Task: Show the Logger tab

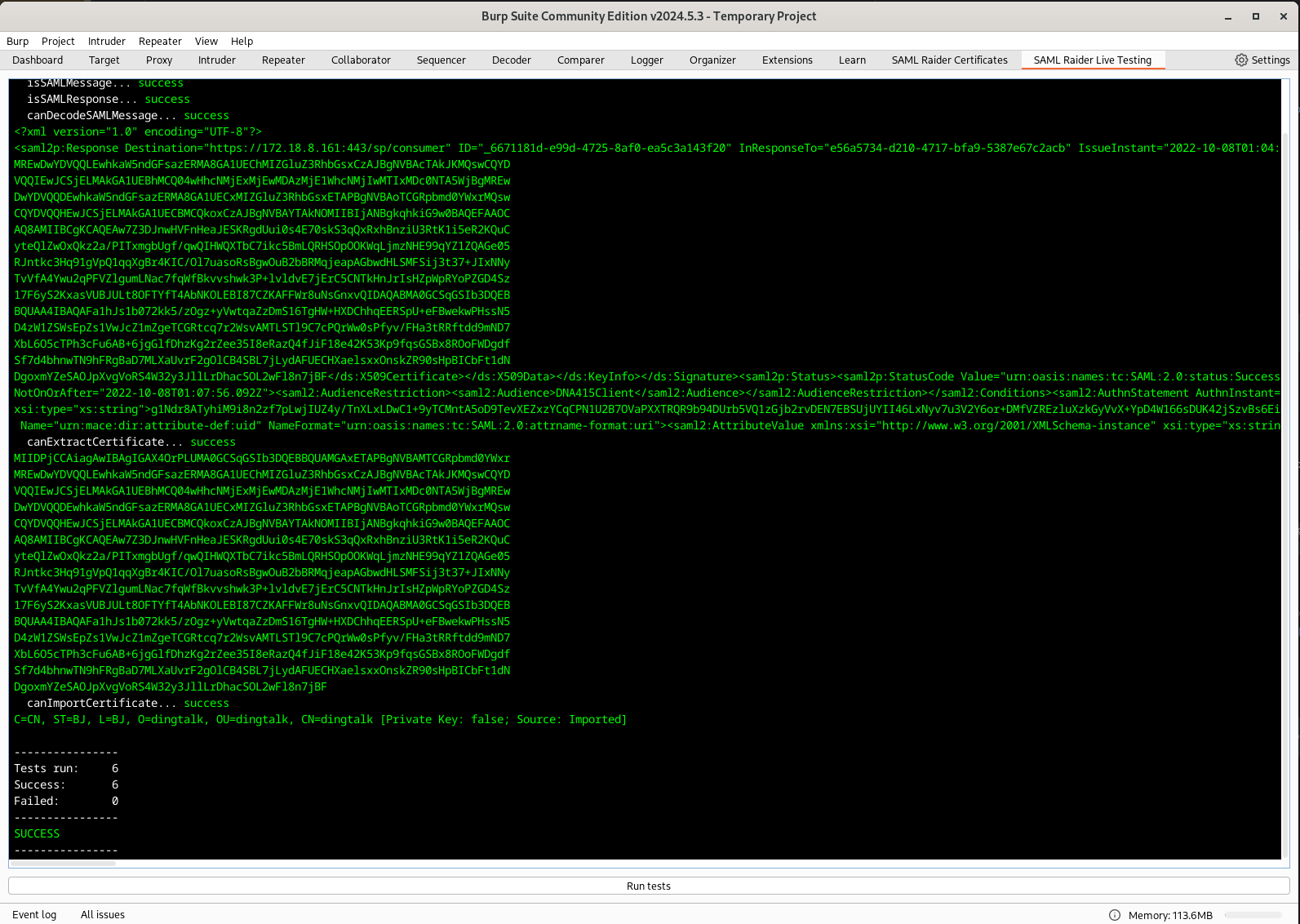Action: click(647, 60)
